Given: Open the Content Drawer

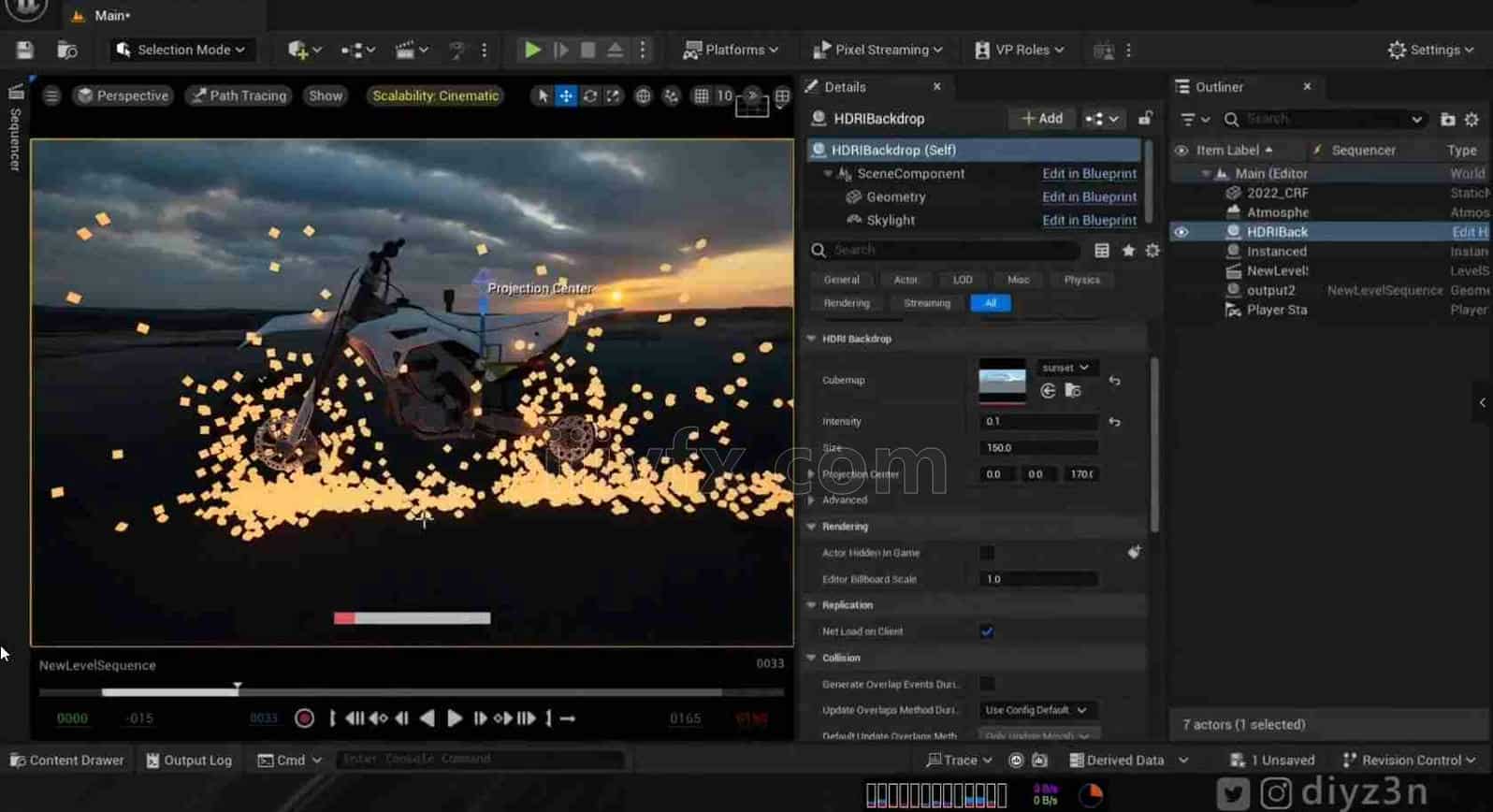Looking at the screenshot, I should (66, 761).
